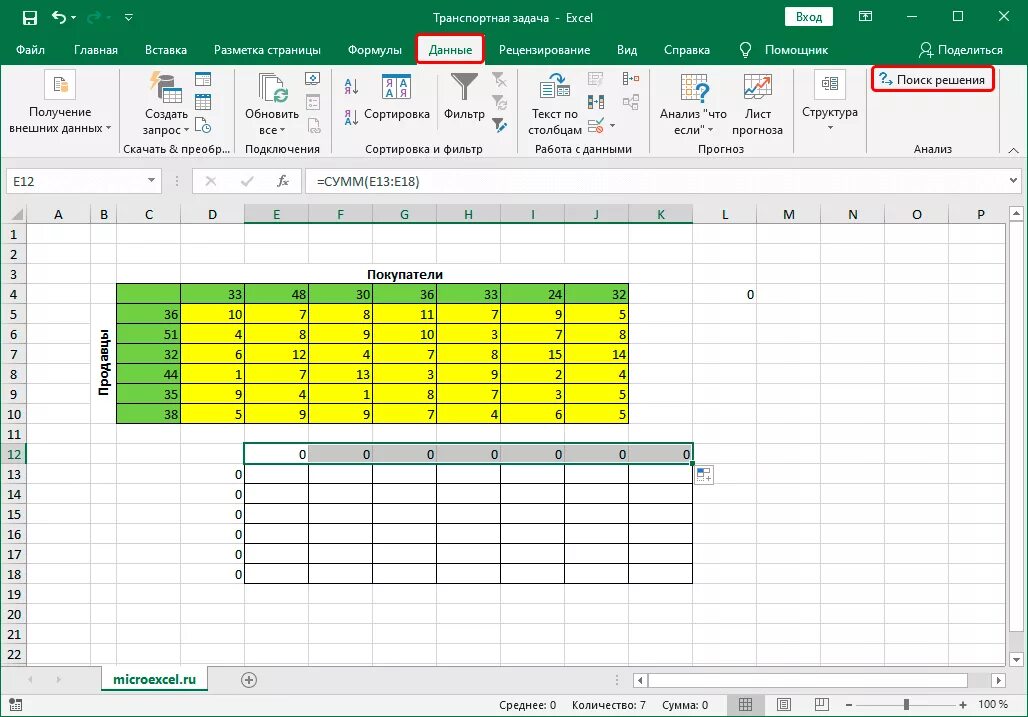
Task: Click the Name Box showing E12
Action: click(x=75, y=181)
